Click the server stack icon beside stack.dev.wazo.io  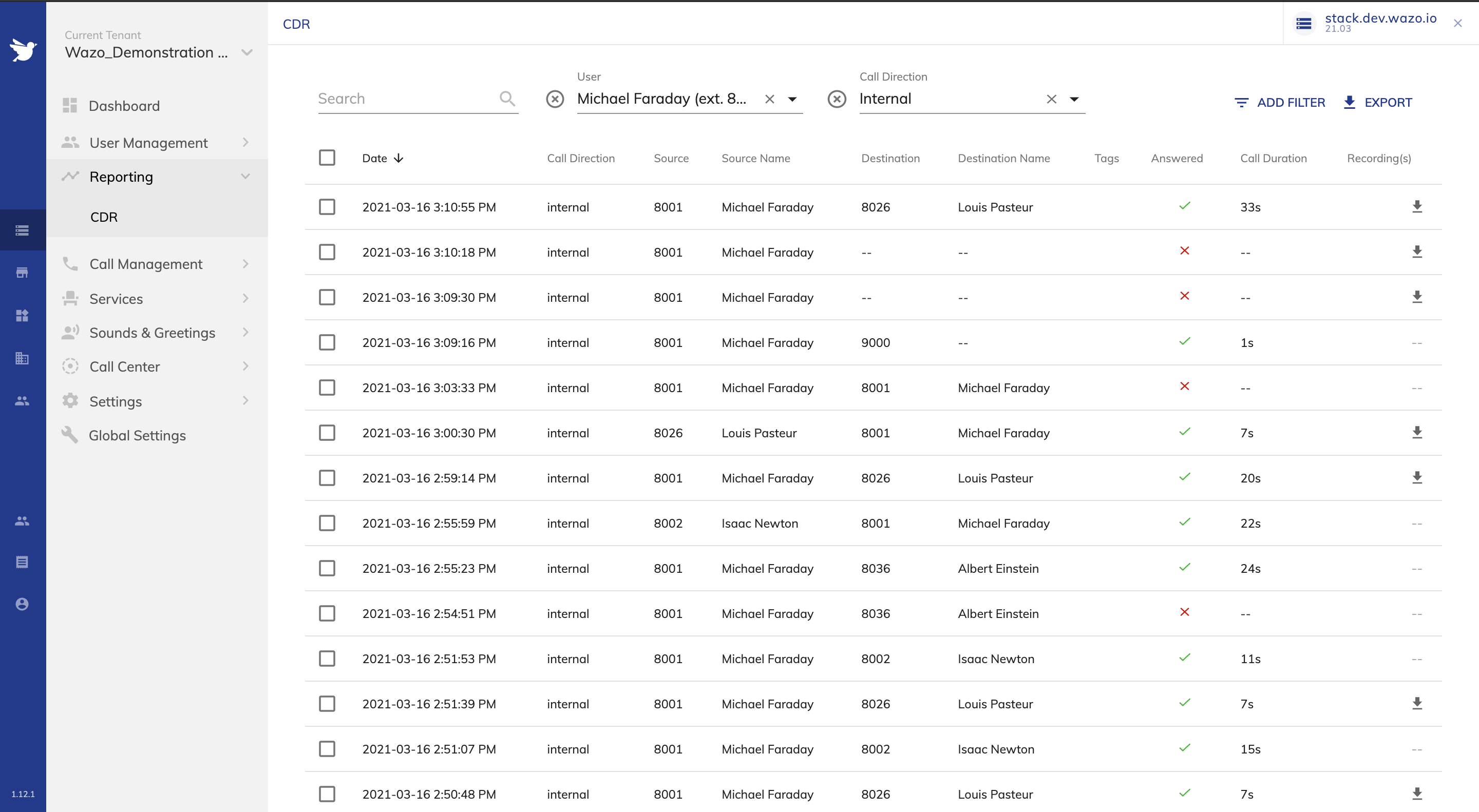(x=1303, y=24)
